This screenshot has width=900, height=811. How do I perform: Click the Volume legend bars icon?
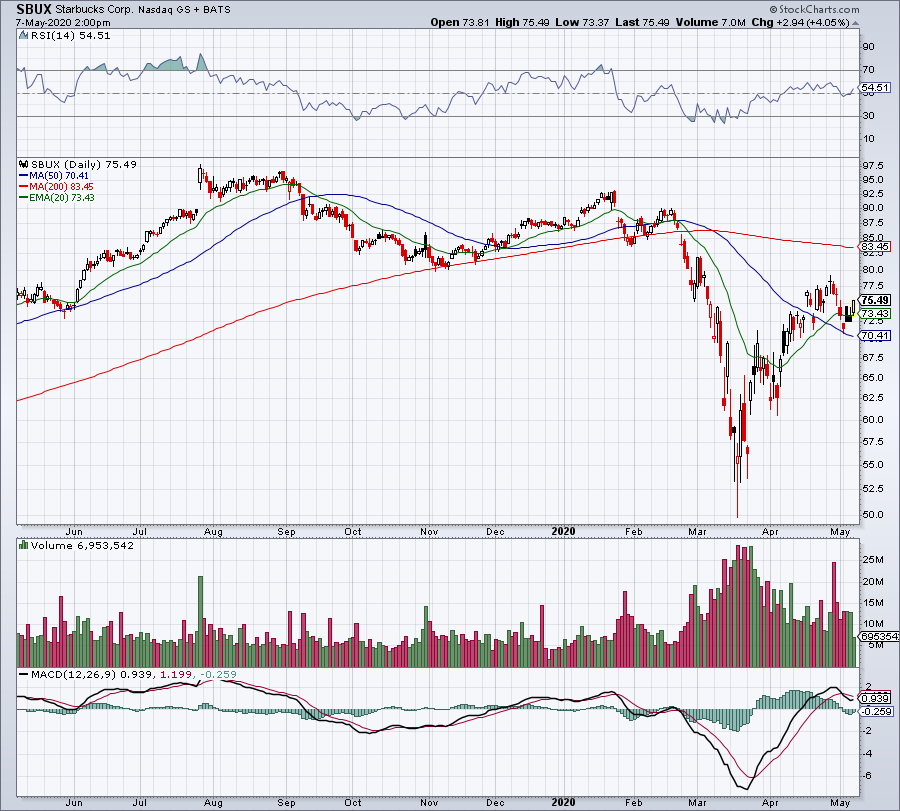[24, 545]
